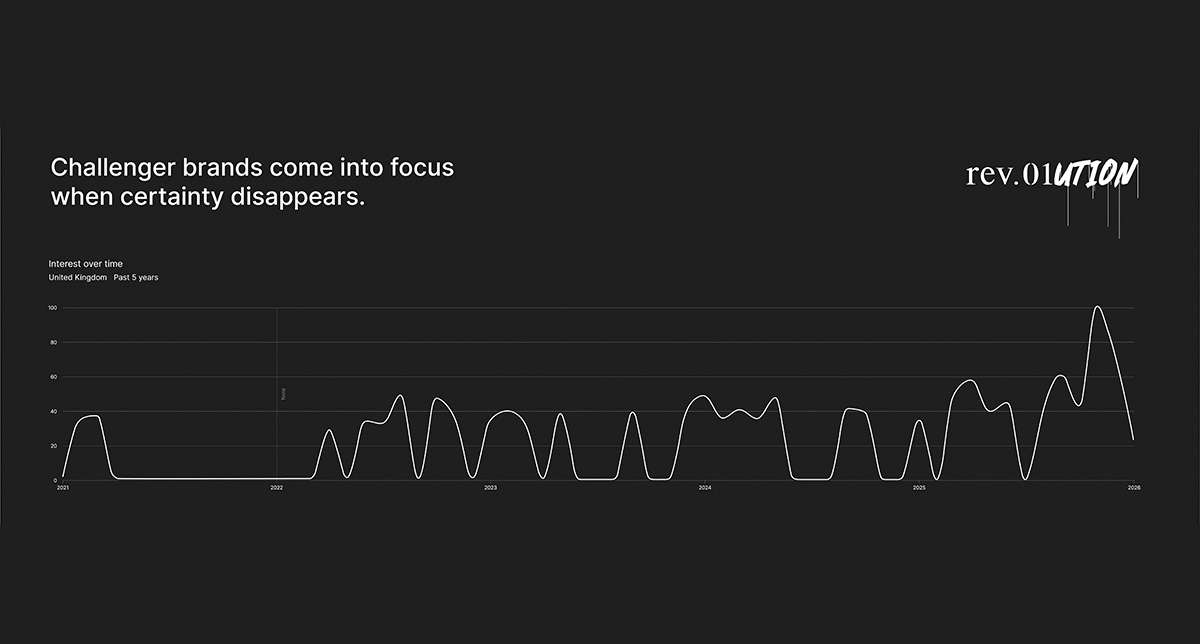Click the rev.01UTION logo
Screen dimensions: 1200x644
coord(1051,176)
